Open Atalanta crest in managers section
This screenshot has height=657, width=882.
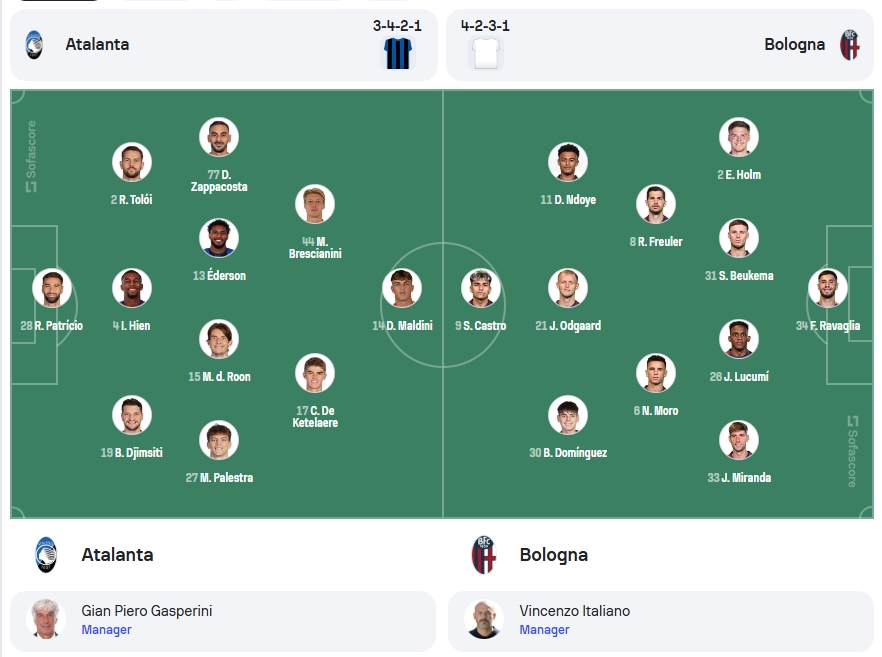[x=46, y=555]
